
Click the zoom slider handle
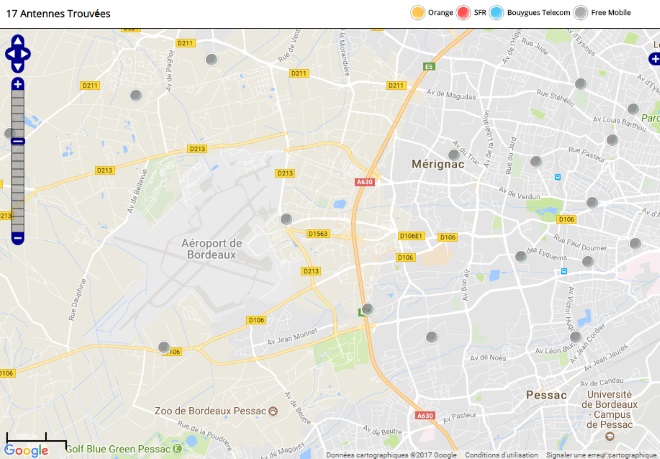pos(18,141)
